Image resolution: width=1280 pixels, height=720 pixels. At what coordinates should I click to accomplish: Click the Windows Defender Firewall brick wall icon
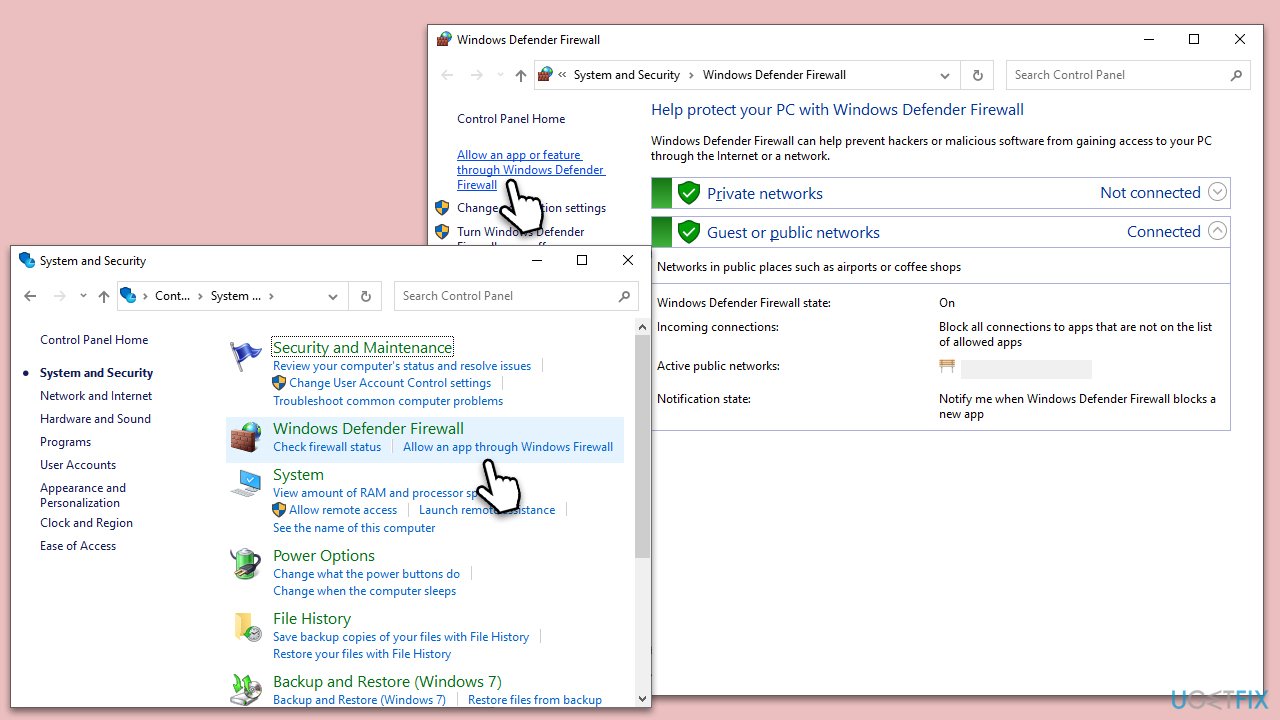click(246, 438)
